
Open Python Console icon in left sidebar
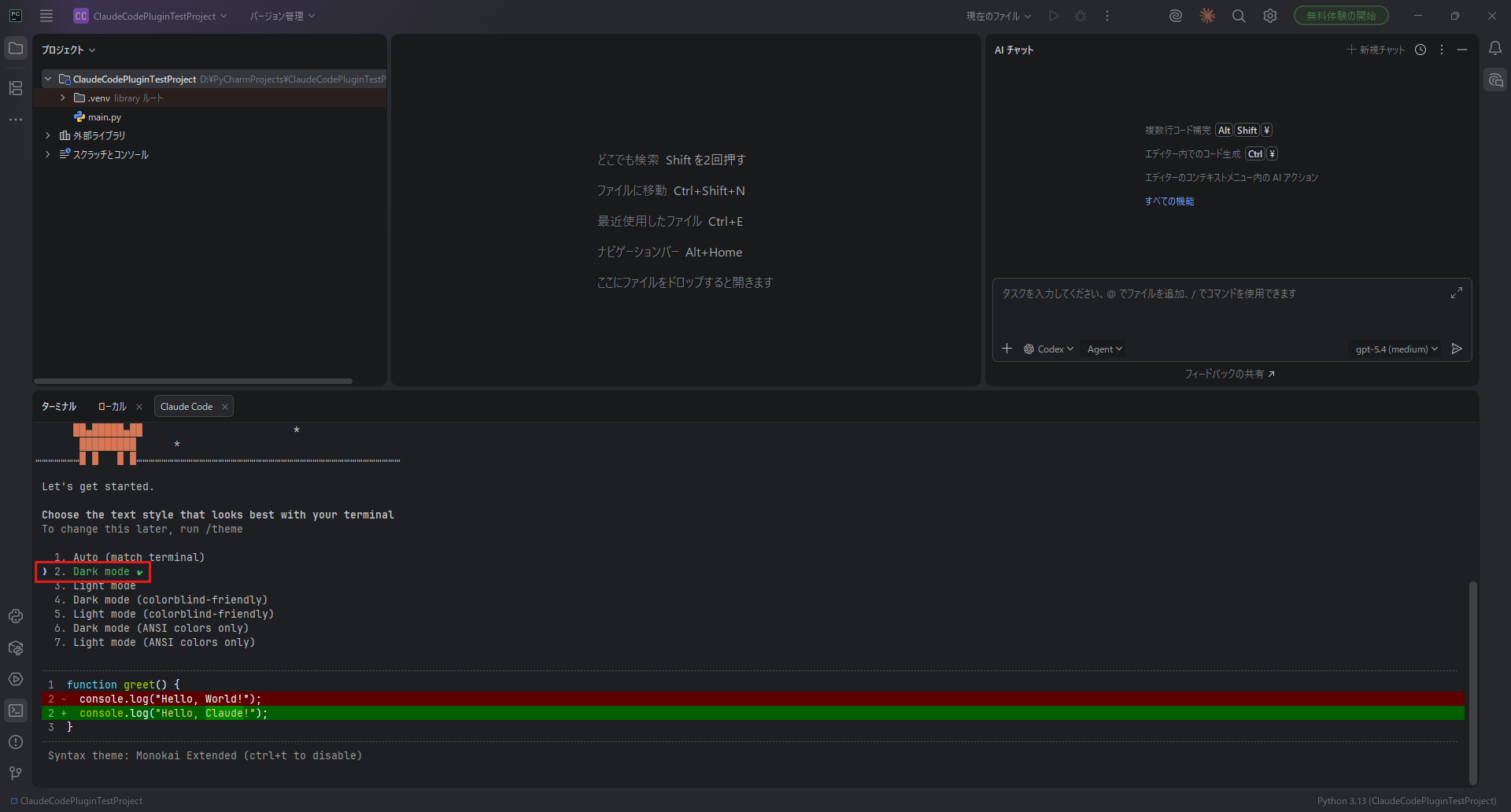pyautogui.click(x=16, y=616)
